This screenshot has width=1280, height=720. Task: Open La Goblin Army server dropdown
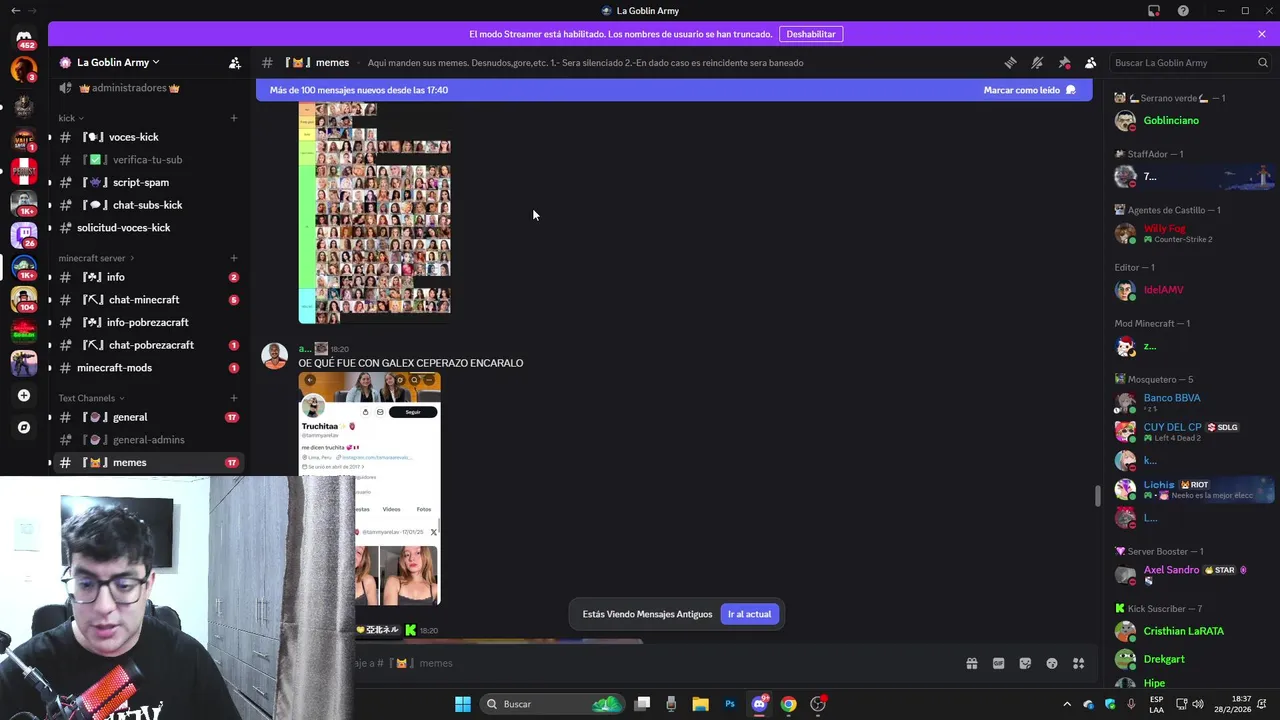(117, 62)
